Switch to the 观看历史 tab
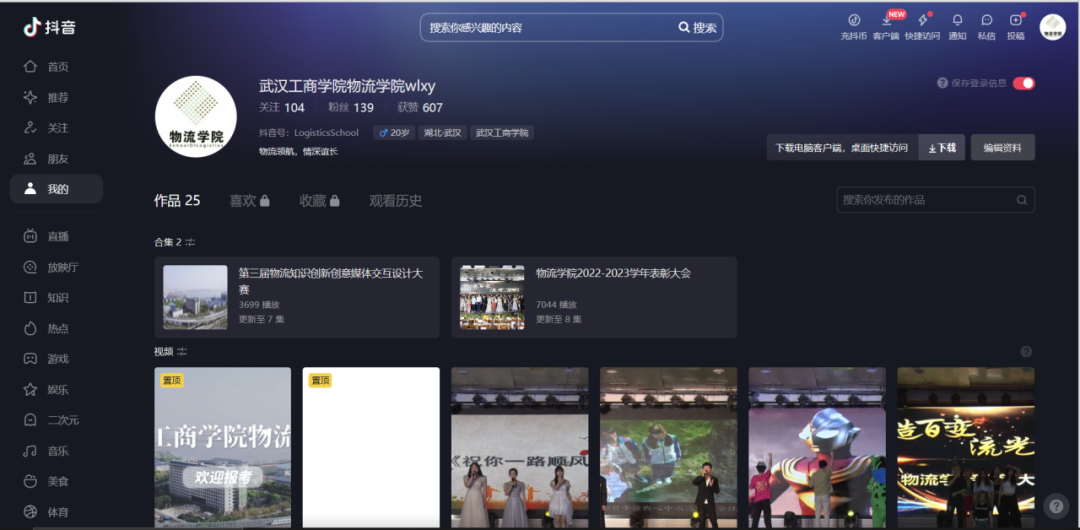 pyautogui.click(x=395, y=201)
